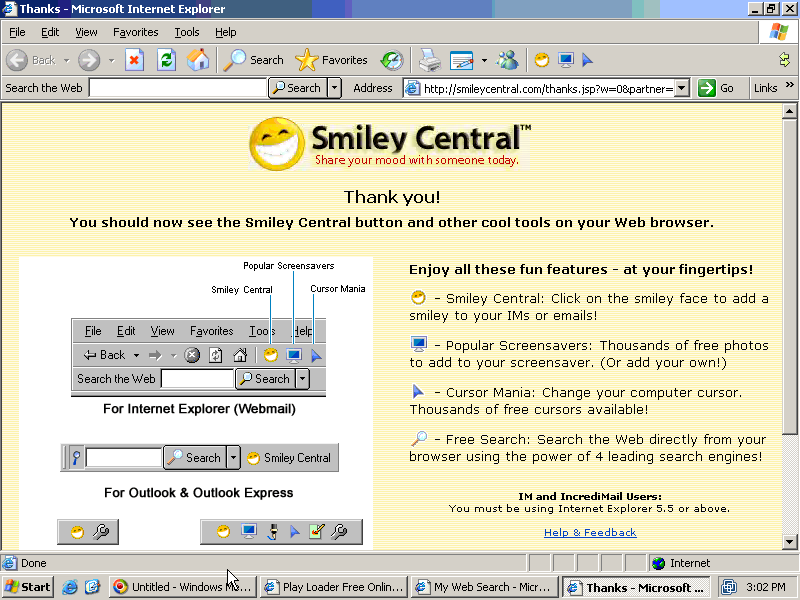Click the page icon in the Address bar
The width and height of the screenshot is (800, 600).
(x=412, y=88)
